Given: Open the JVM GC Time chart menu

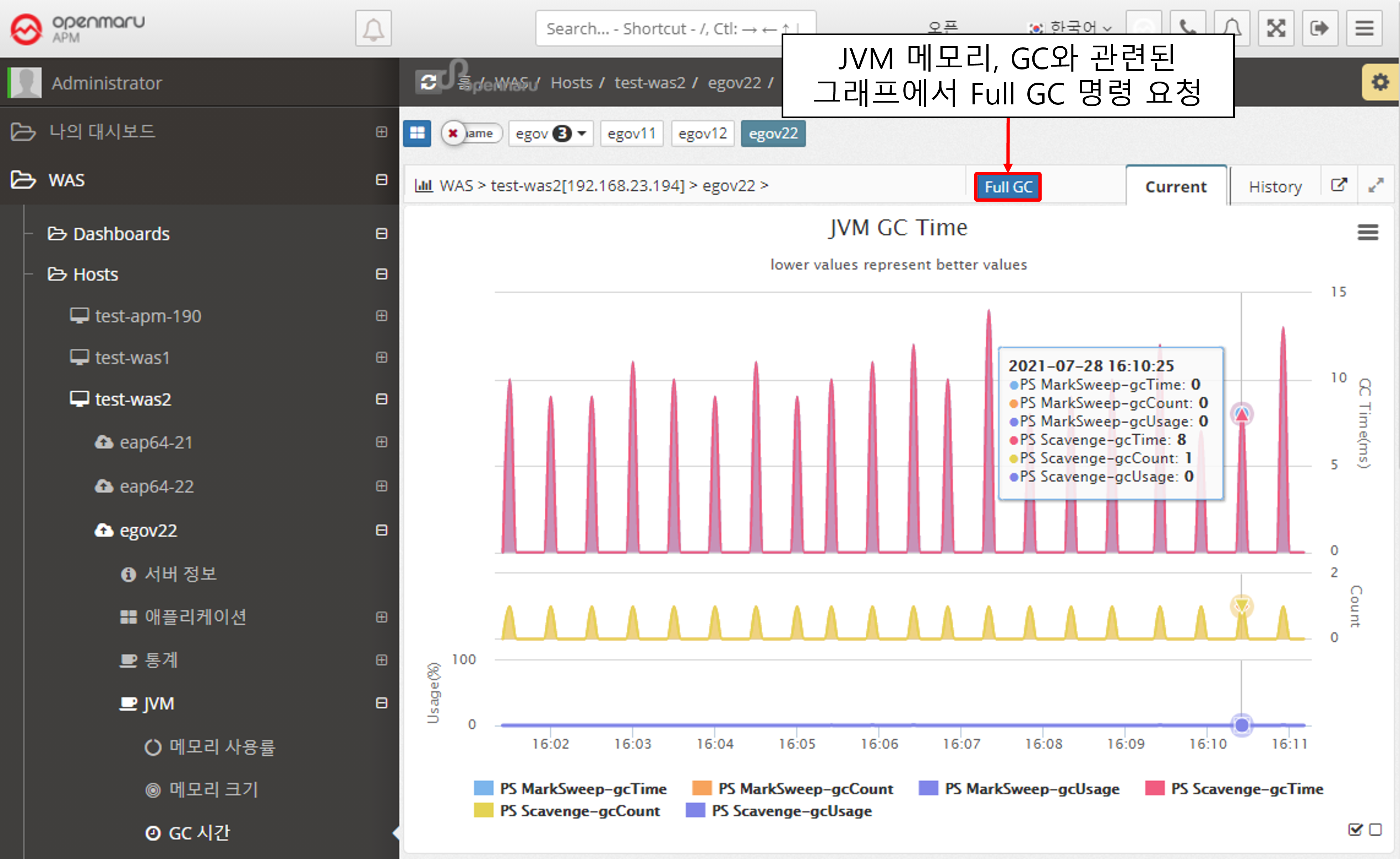Looking at the screenshot, I should click(x=1368, y=232).
